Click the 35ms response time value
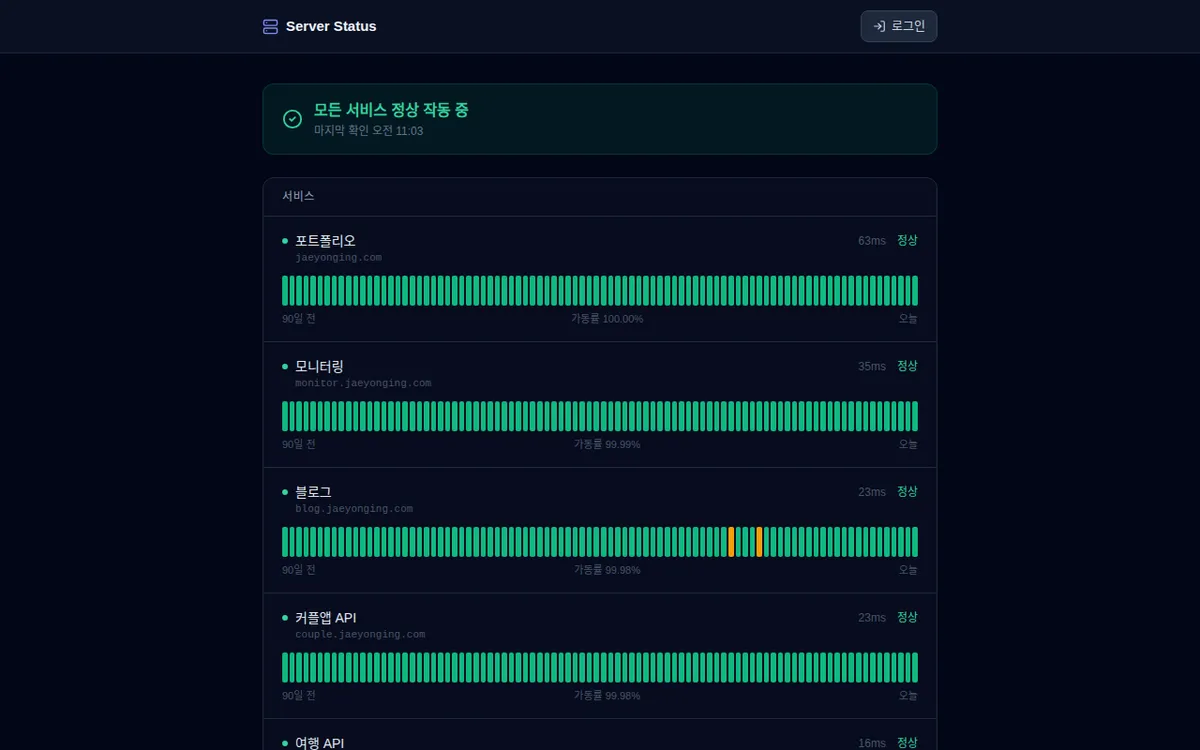 point(872,367)
